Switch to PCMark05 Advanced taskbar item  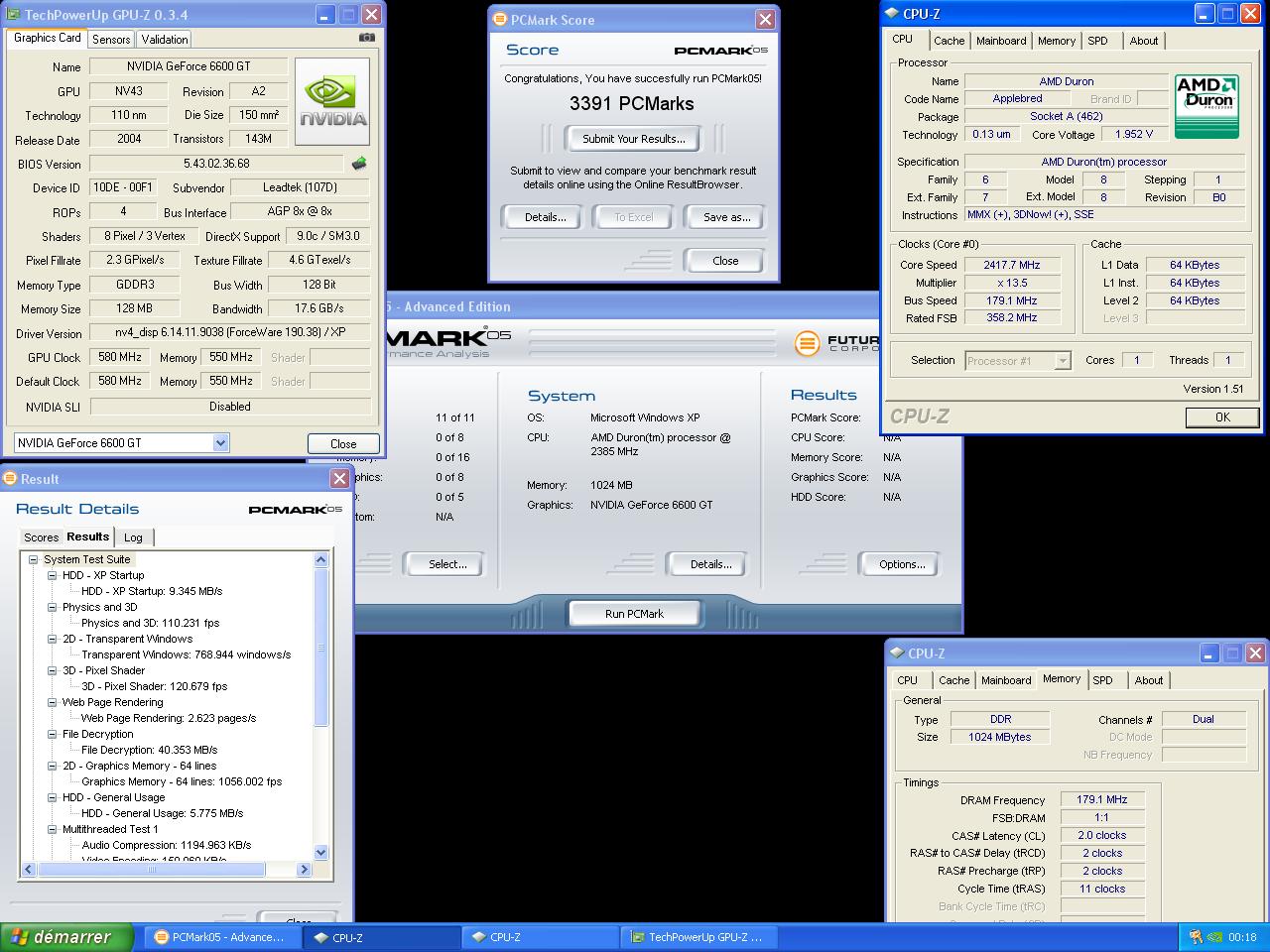(223, 937)
